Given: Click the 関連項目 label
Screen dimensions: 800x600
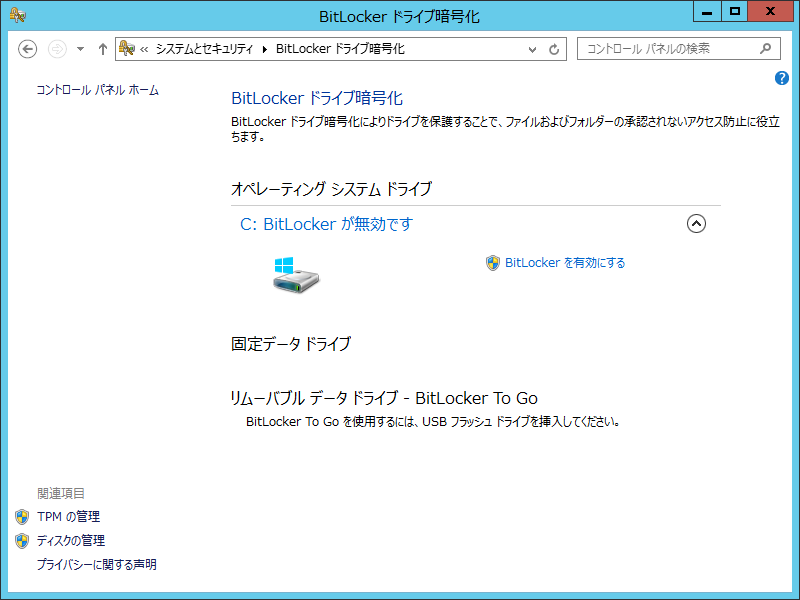Looking at the screenshot, I should pyautogui.click(x=61, y=493).
